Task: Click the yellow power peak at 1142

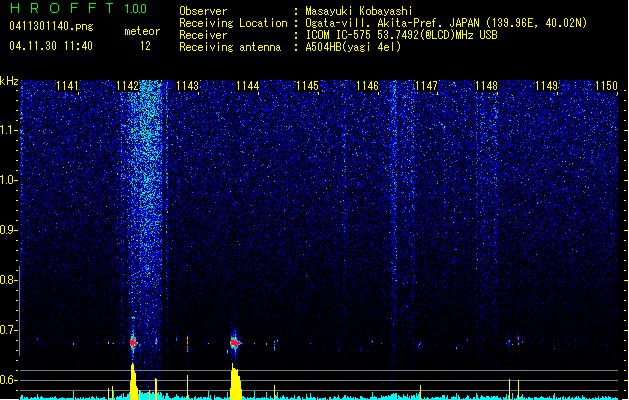Action: pyautogui.click(x=134, y=381)
